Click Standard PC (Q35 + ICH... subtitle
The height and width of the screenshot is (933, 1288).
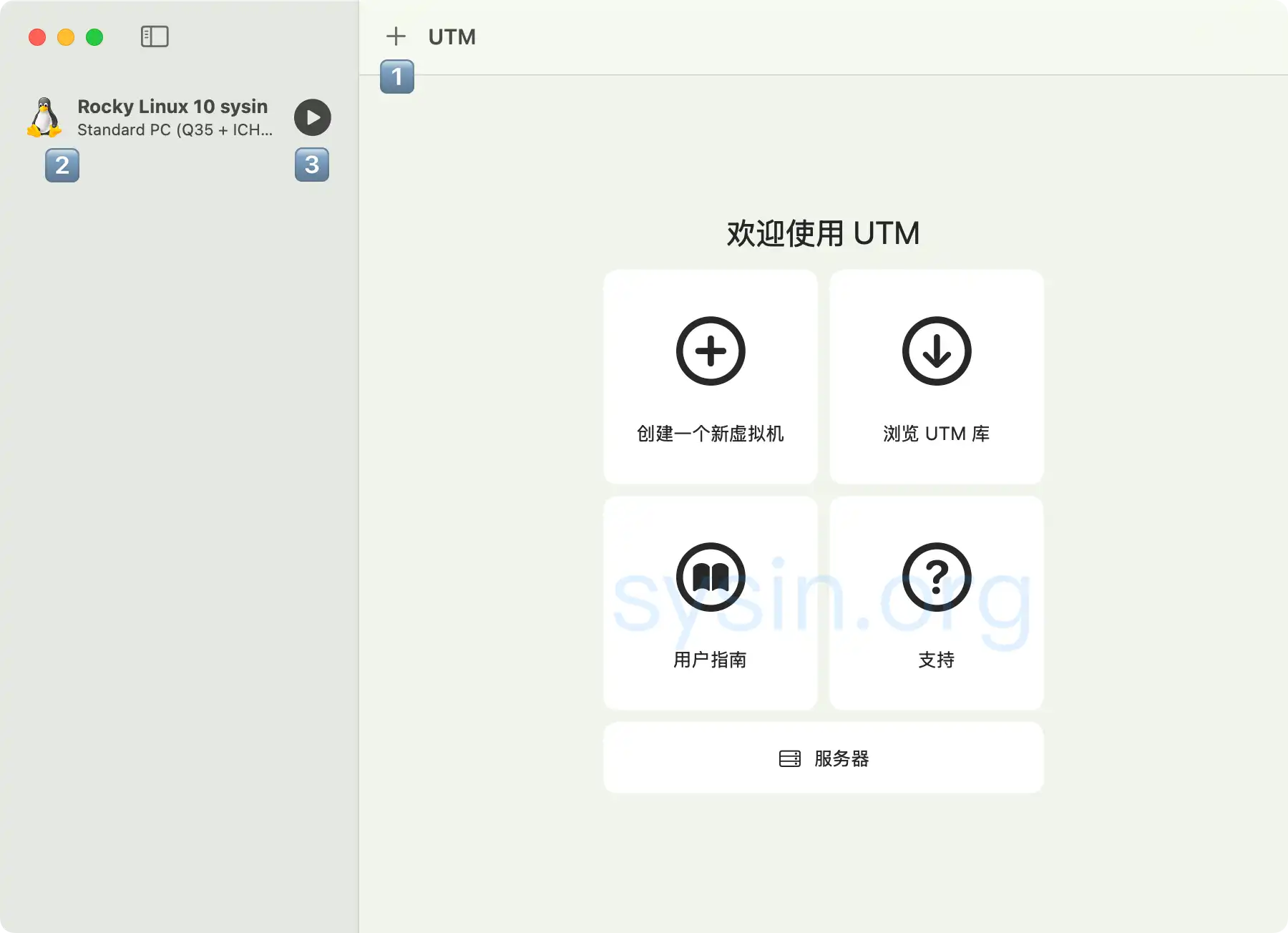pos(175,130)
